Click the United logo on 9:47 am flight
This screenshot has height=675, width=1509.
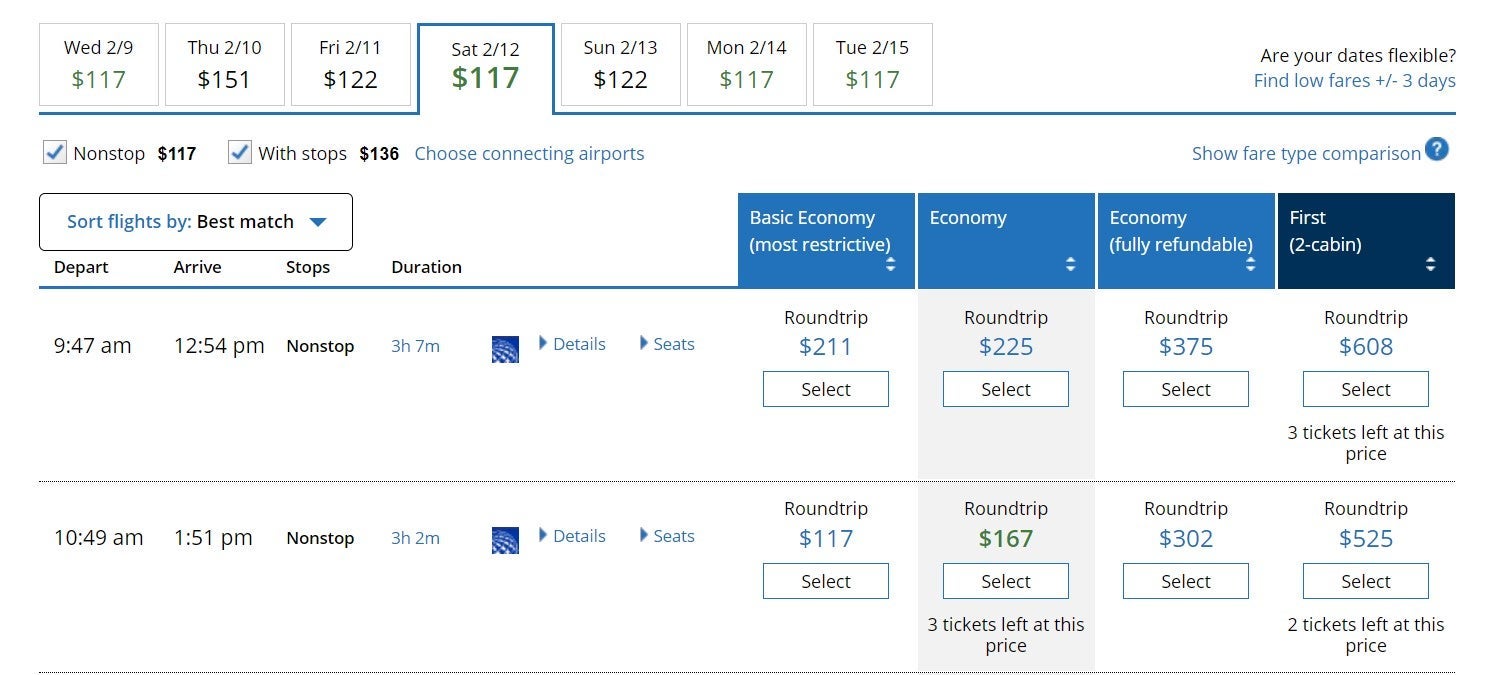[505, 349]
